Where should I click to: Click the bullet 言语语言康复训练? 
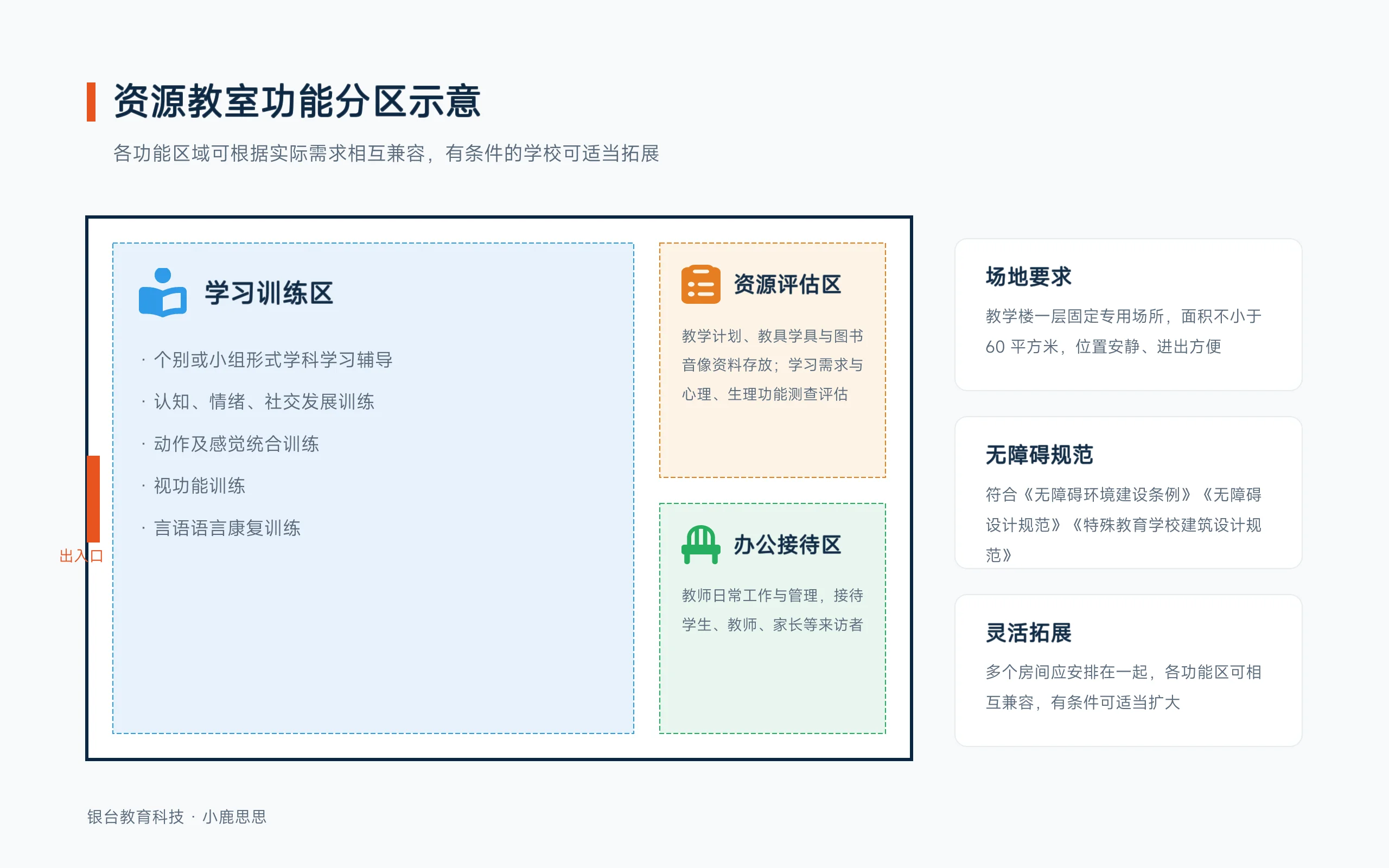(x=221, y=528)
